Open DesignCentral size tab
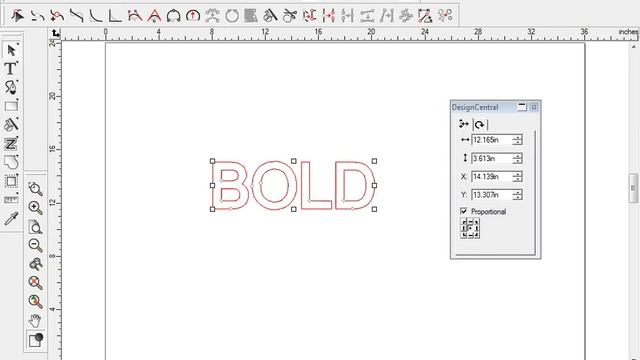Image resolution: width=640 pixels, height=360 pixels. 464,124
